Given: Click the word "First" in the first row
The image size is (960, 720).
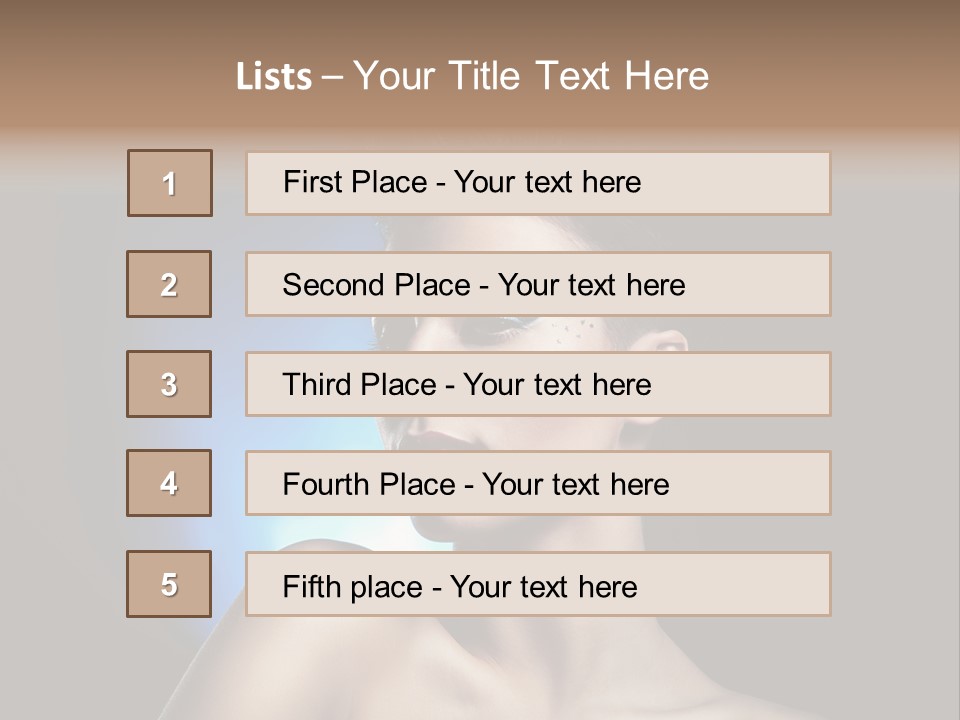Looking at the screenshot, I should click(314, 182).
